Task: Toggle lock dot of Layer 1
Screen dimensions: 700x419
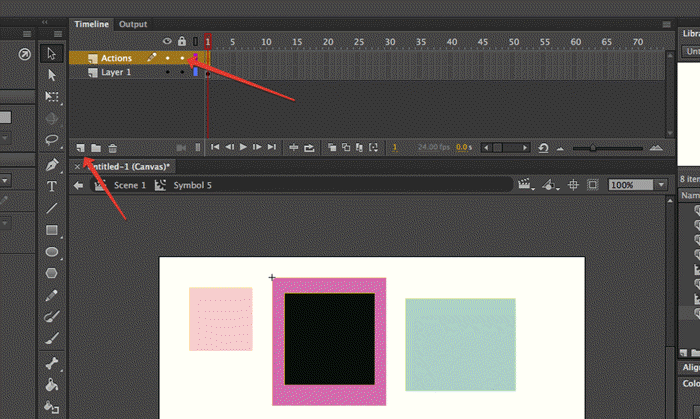Action: coord(181,73)
